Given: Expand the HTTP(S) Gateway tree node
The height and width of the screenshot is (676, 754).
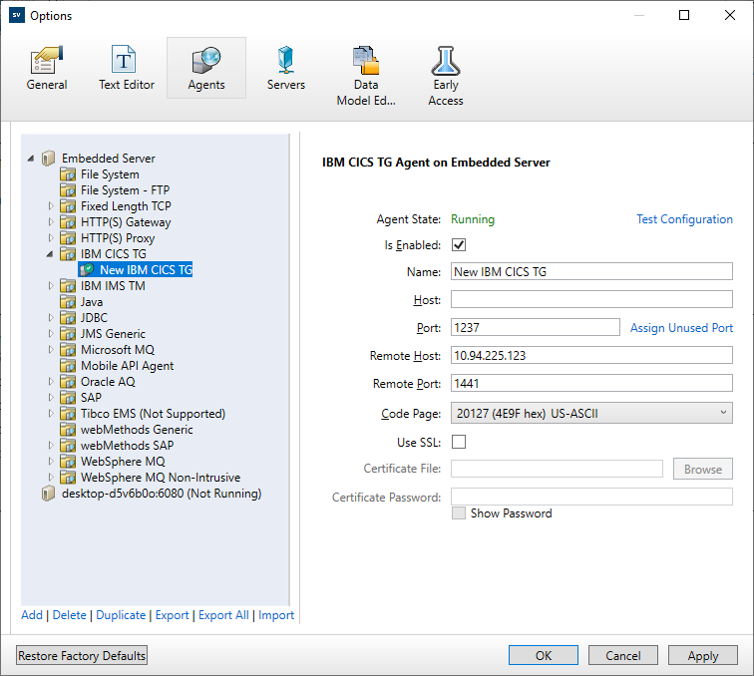Looking at the screenshot, I should (x=52, y=222).
